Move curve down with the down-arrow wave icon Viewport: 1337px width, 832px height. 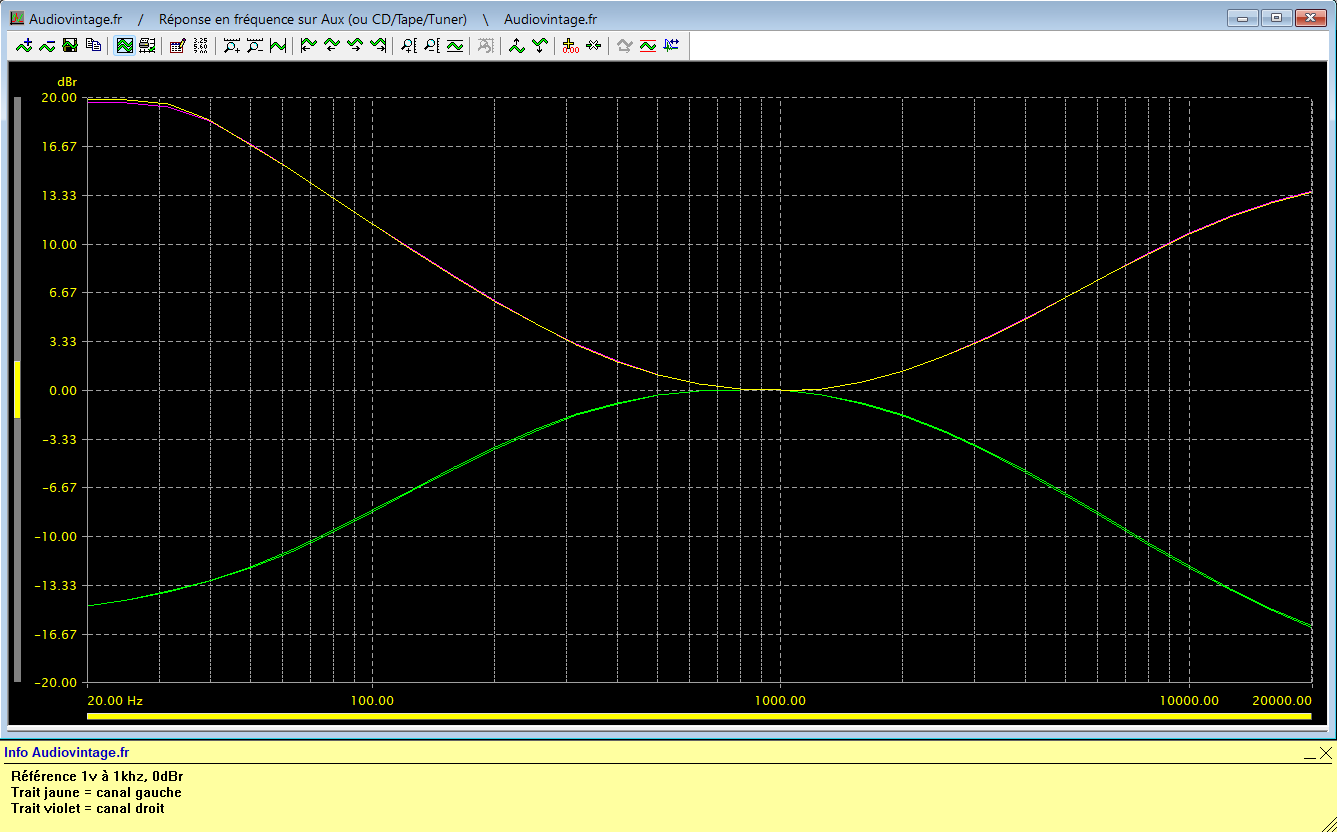click(x=539, y=45)
